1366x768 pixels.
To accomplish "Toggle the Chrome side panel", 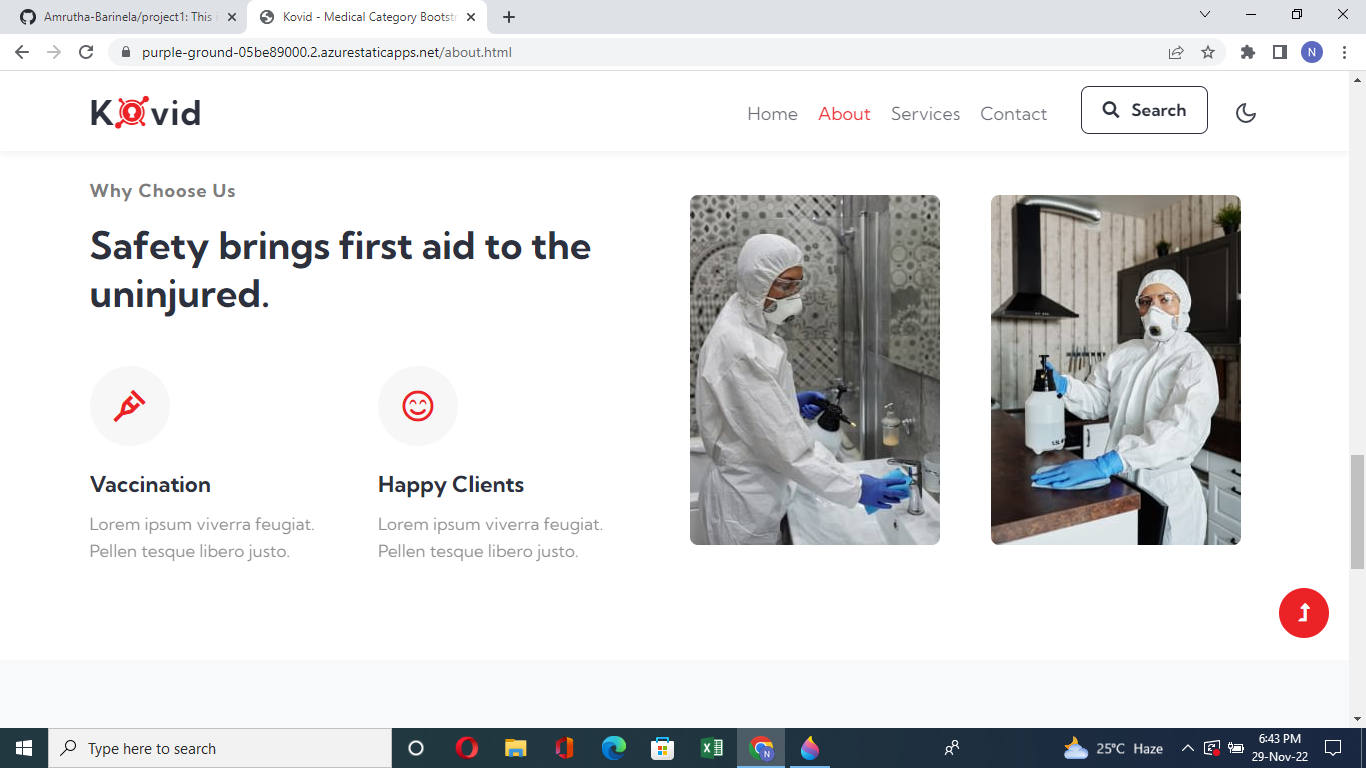I will 1280,51.
